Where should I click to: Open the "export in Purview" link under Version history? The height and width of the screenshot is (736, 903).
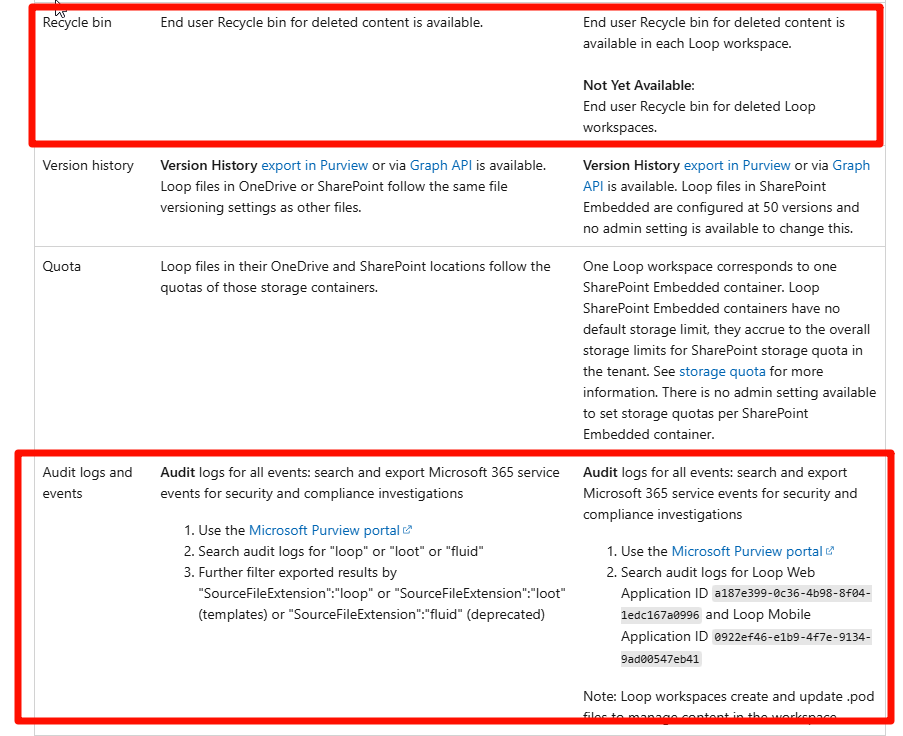(317, 165)
